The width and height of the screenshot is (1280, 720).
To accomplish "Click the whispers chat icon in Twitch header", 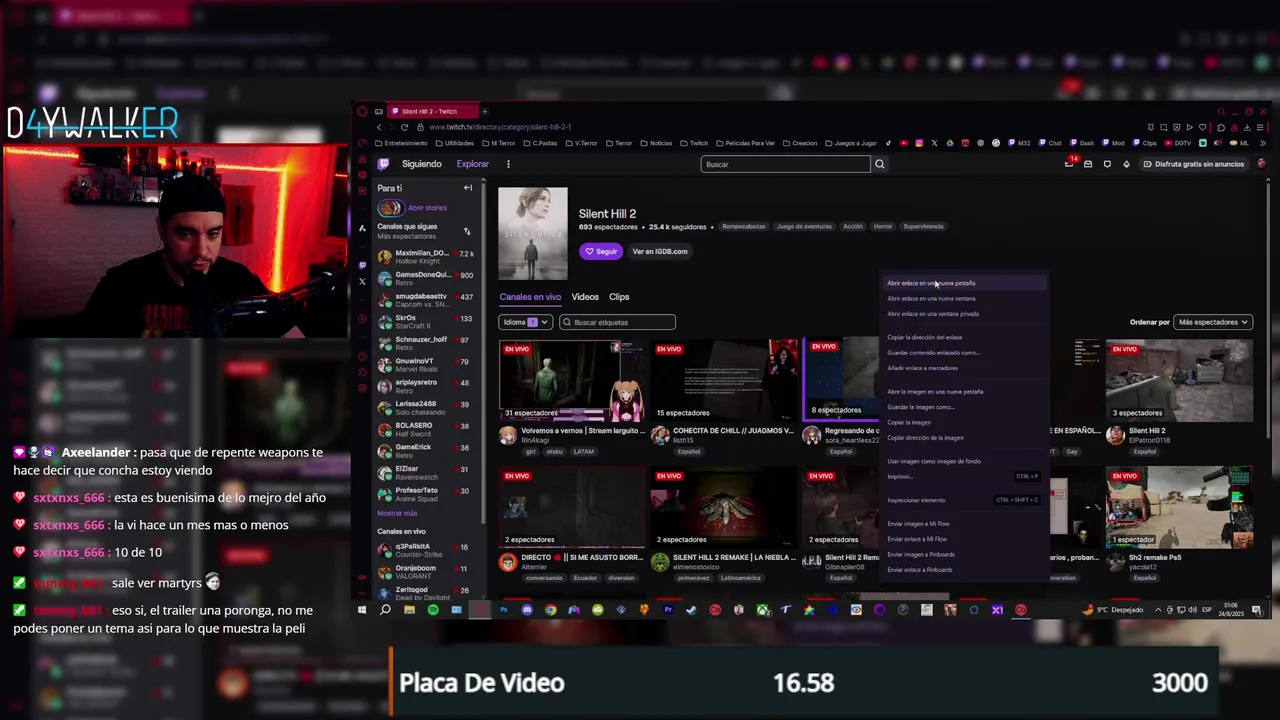I will (x=1107, y=164).
